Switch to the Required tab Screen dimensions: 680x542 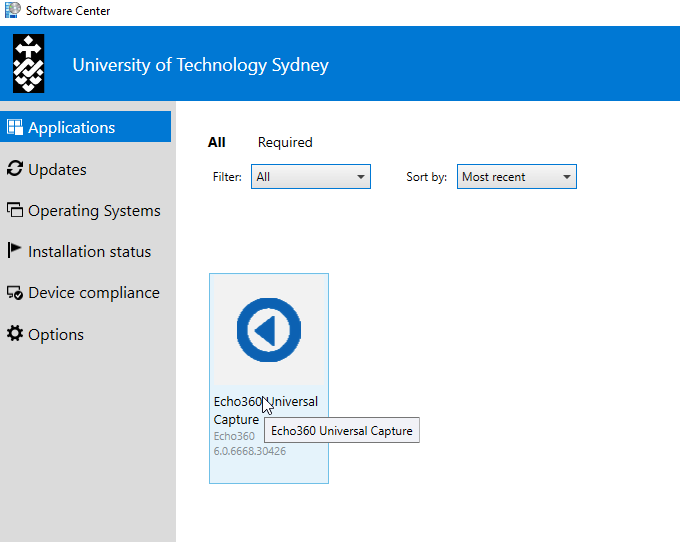[285, 142]
